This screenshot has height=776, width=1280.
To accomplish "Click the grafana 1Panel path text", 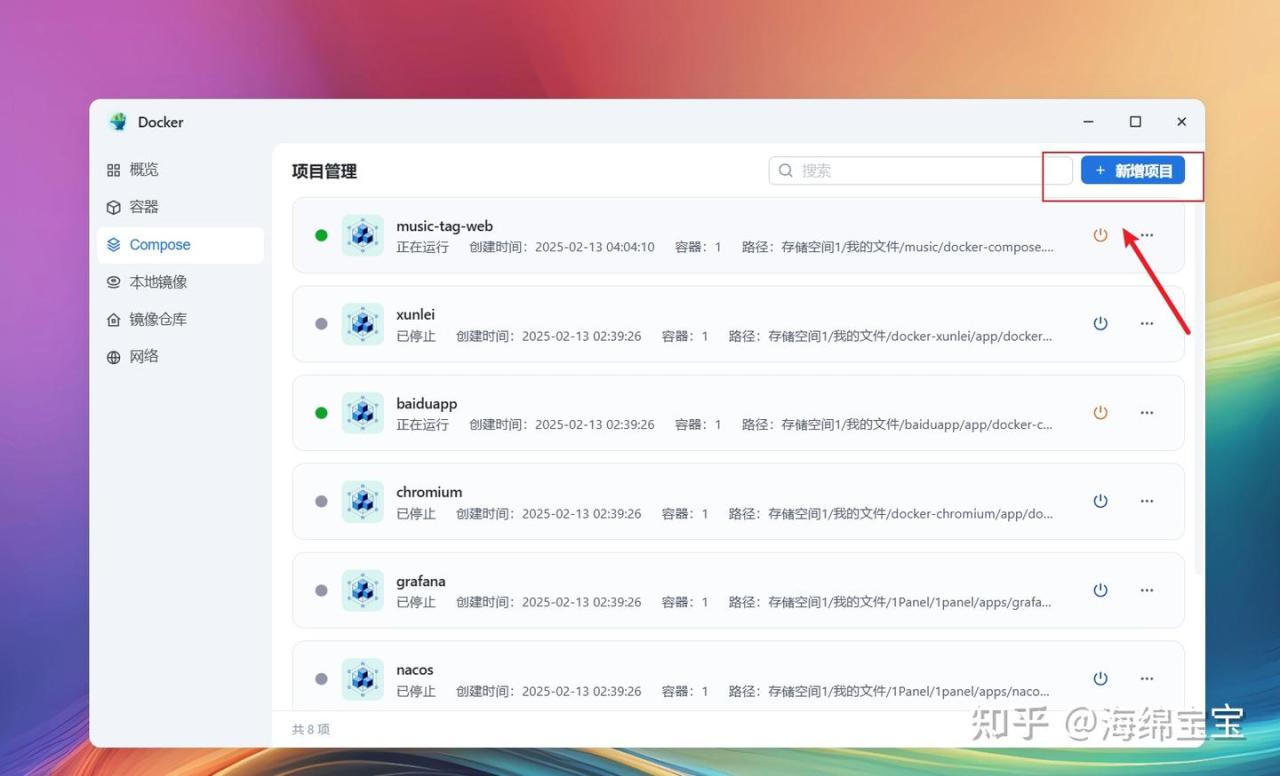I will coord(891,602).
